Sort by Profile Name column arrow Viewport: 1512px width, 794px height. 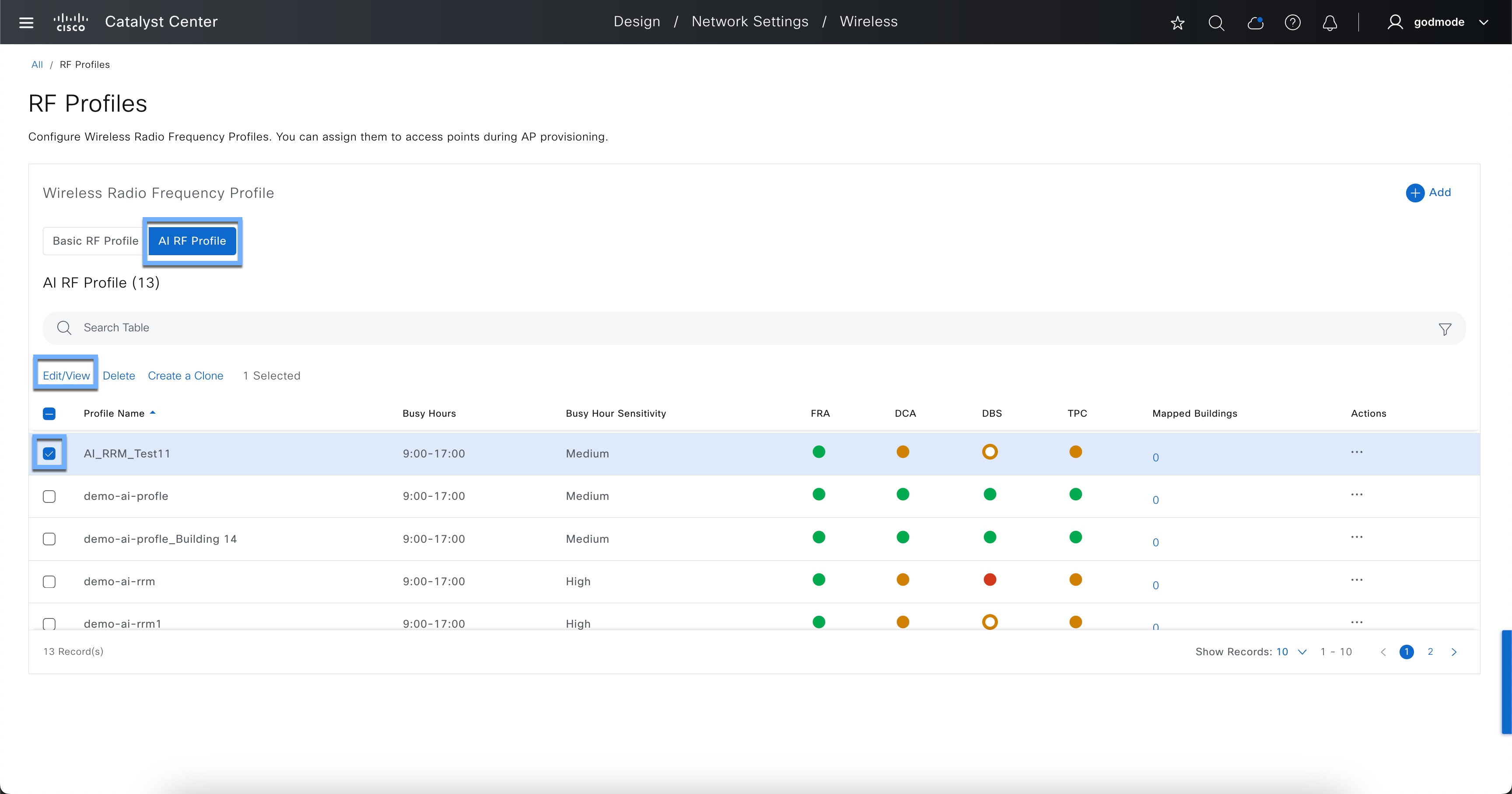[153, 413]
